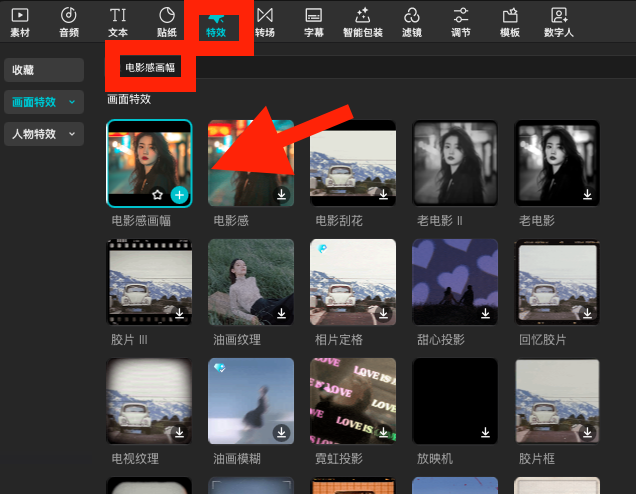The width and height of the screenshot is (636, 494).
Task: Download the 放映机 effect
Action: click(x=485, y=433)
